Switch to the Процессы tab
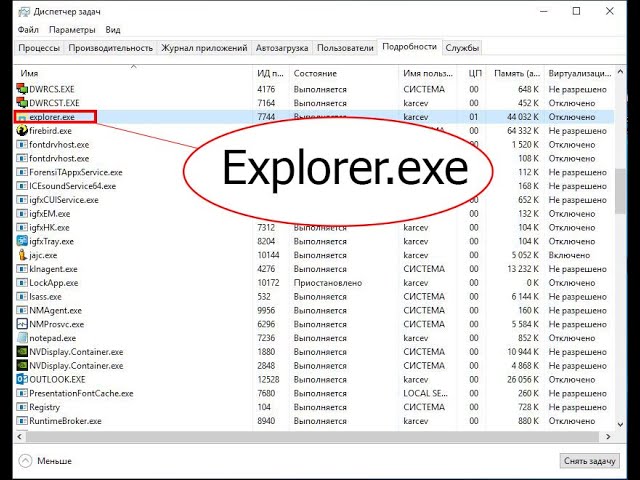640x480 pixels. pos(39,48)
